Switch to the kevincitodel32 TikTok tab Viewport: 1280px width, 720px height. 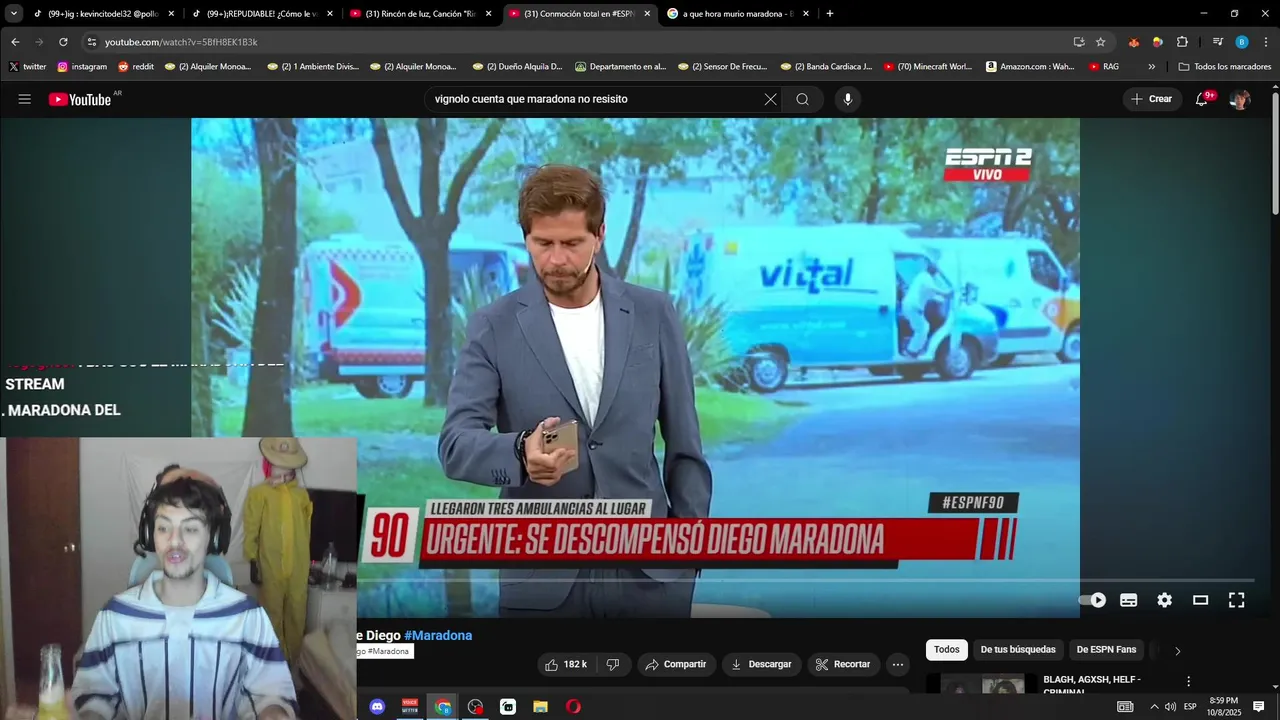[103, 14]
